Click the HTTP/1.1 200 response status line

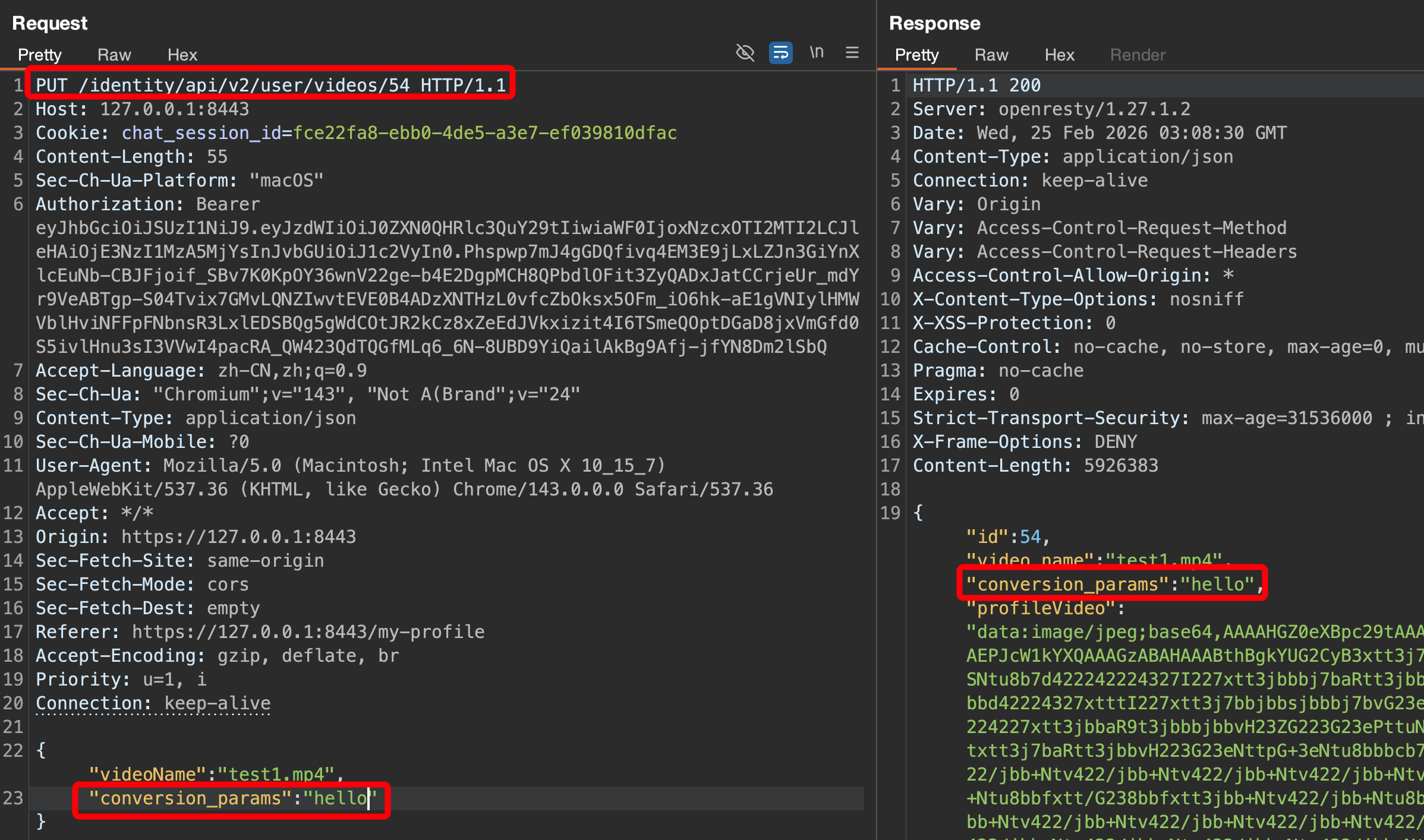pyautogui.click(x=976, y=85)
